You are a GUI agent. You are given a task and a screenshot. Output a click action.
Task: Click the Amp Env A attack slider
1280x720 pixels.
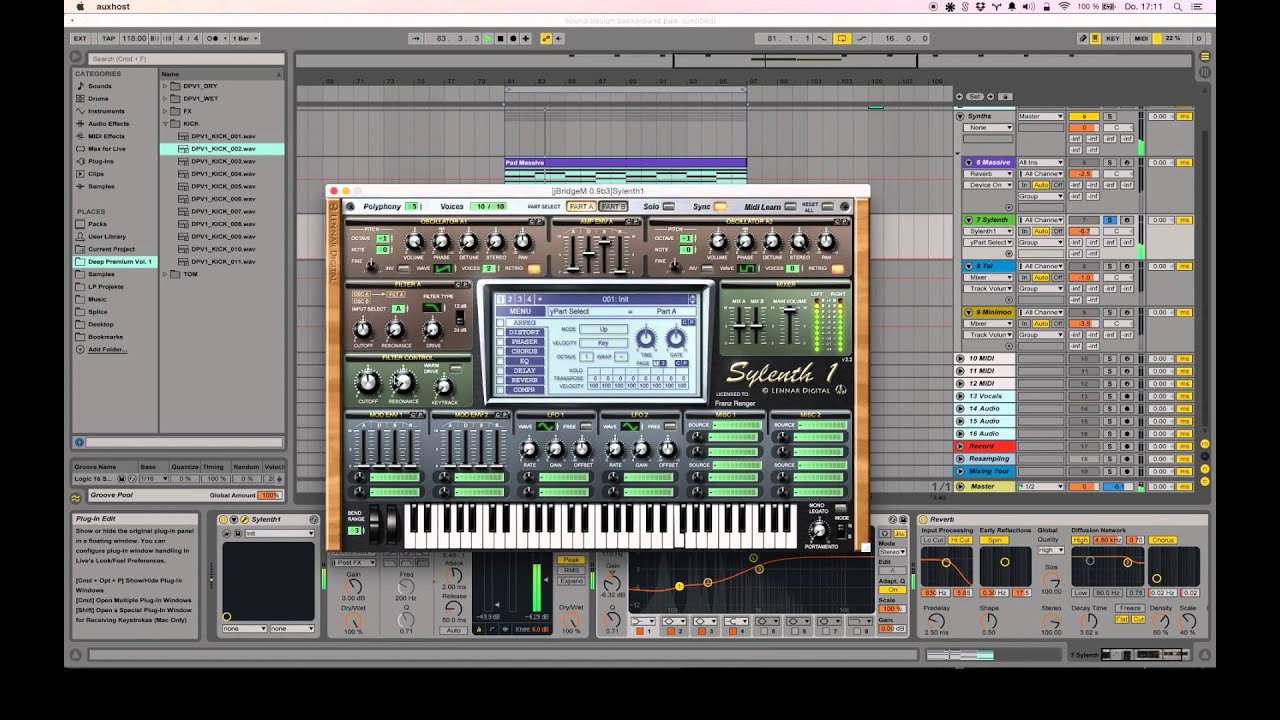pos(574,252)
